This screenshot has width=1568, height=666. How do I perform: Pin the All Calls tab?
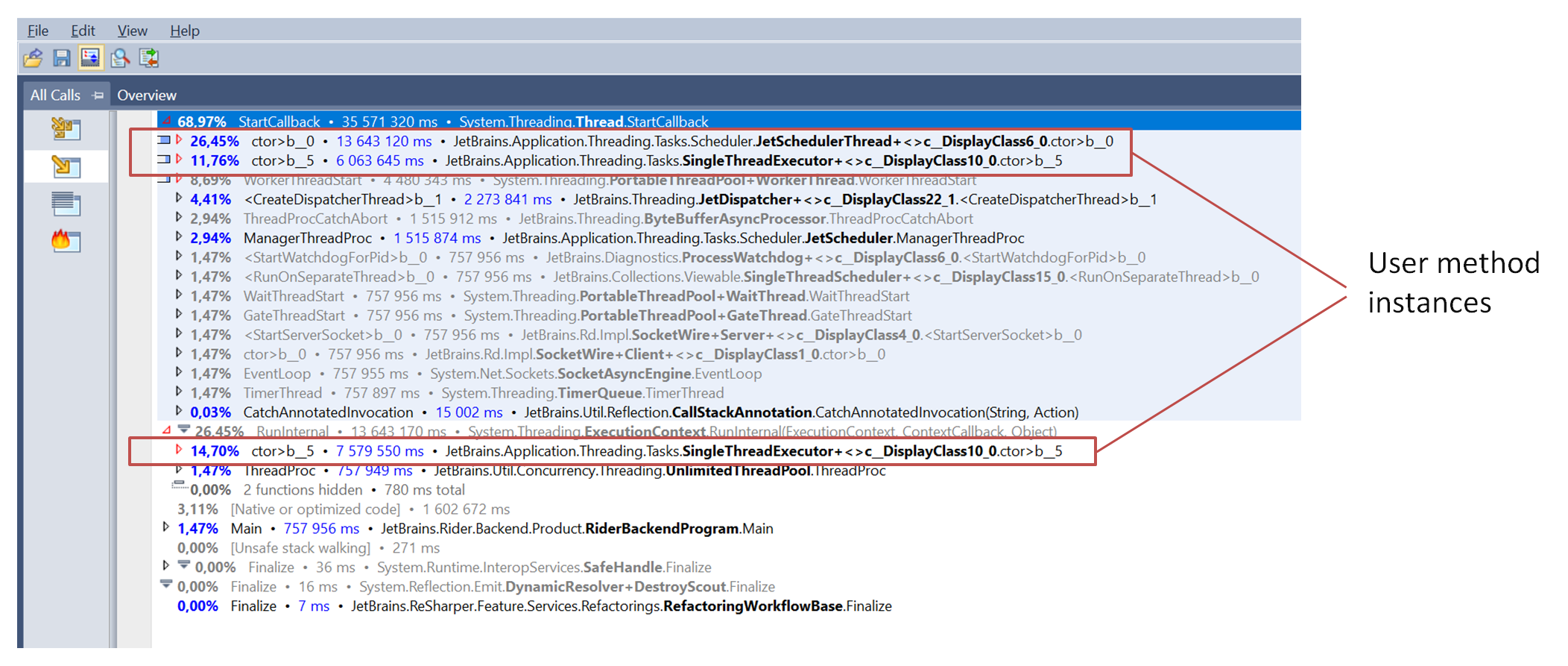[98, 95]
